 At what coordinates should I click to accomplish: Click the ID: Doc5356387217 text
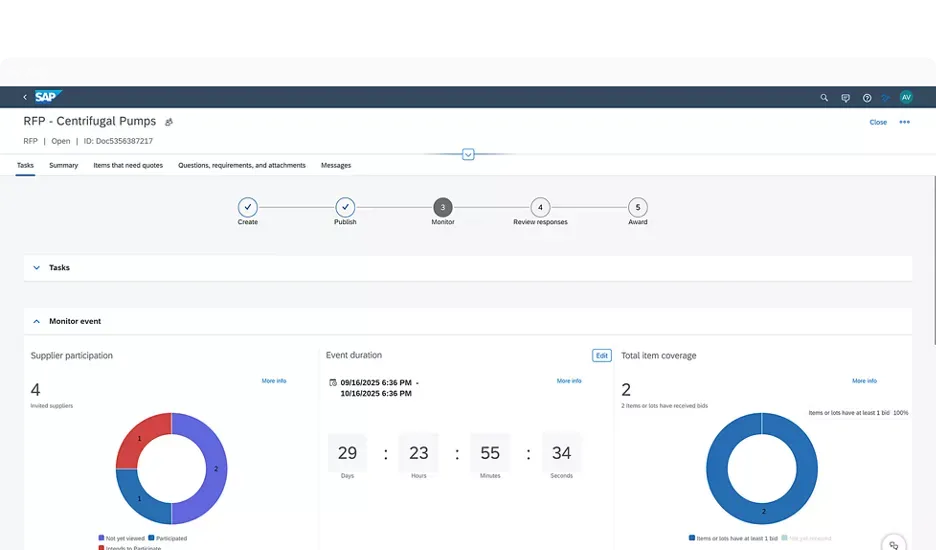click(118, 142)
